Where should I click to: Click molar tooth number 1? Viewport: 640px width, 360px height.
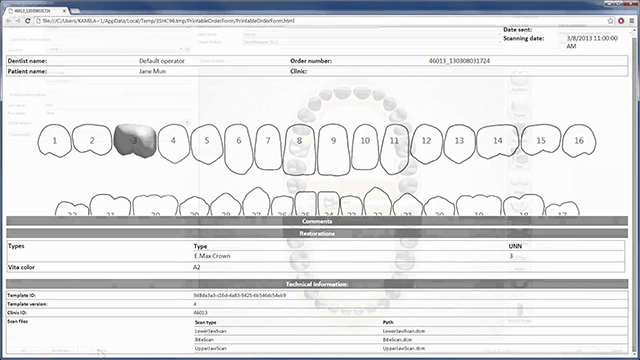point(55,141)
